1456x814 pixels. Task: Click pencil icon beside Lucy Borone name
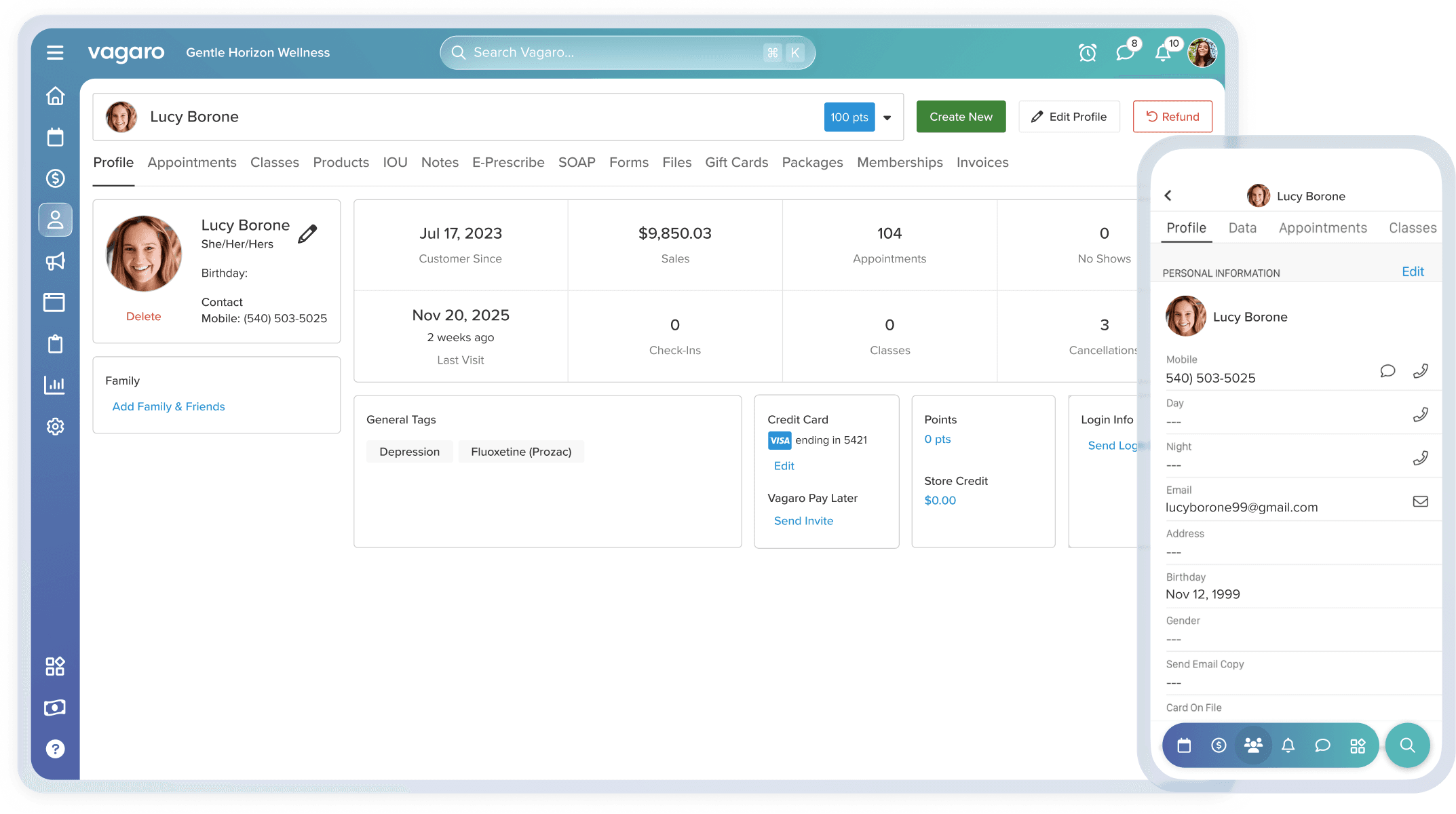click(x=307, y=234)
